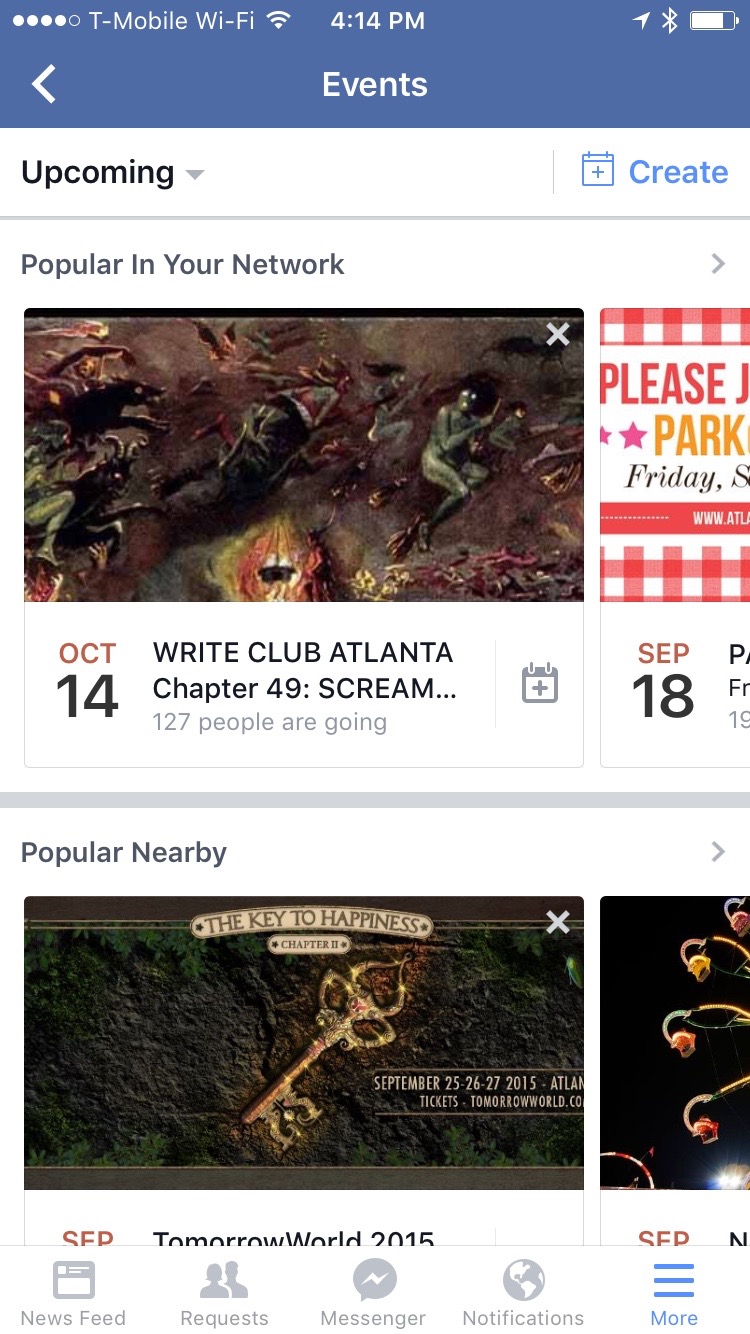Open Notifications globe tab

523,1292
